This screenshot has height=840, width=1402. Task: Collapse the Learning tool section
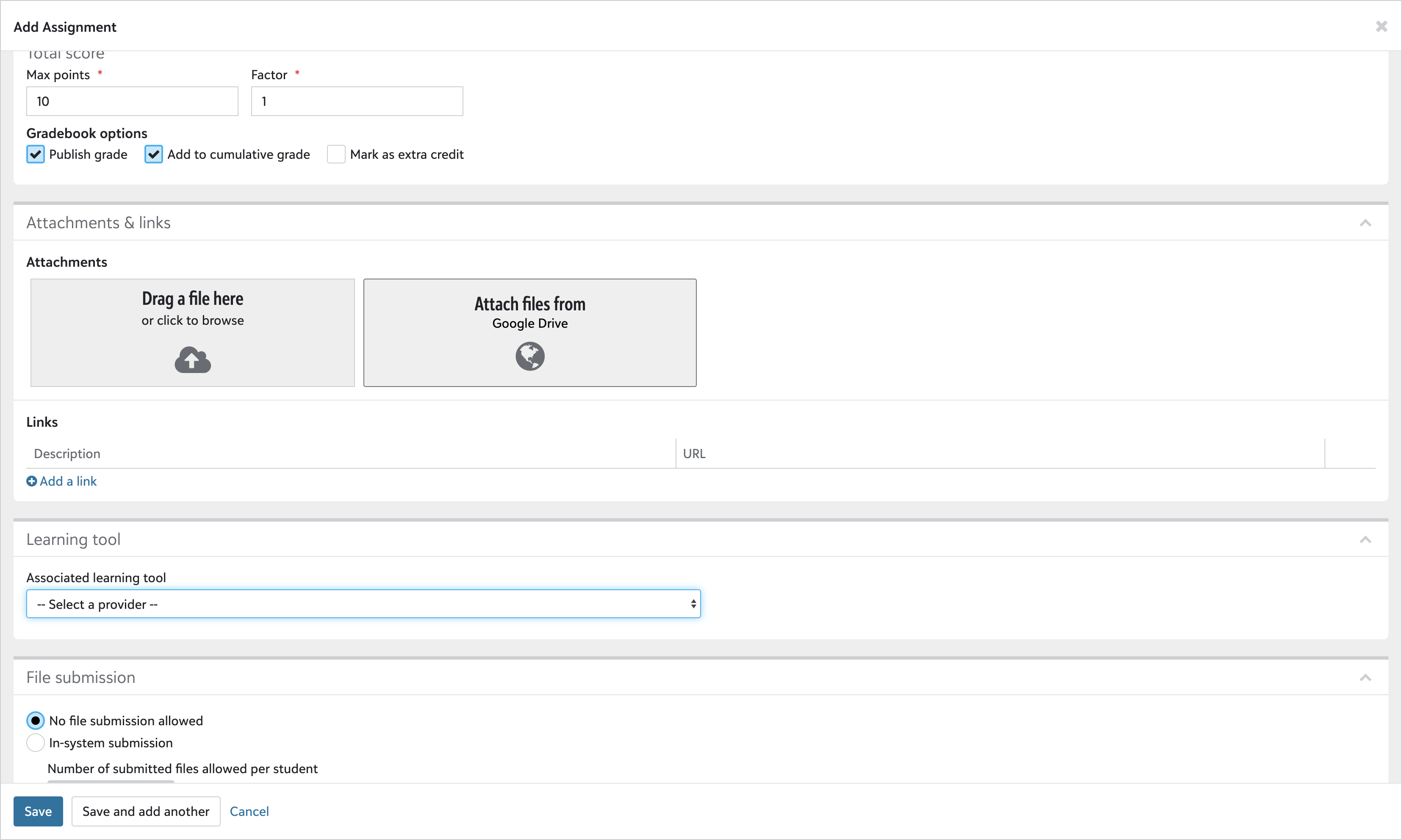pyautogui.click(x=1365, y=539)
